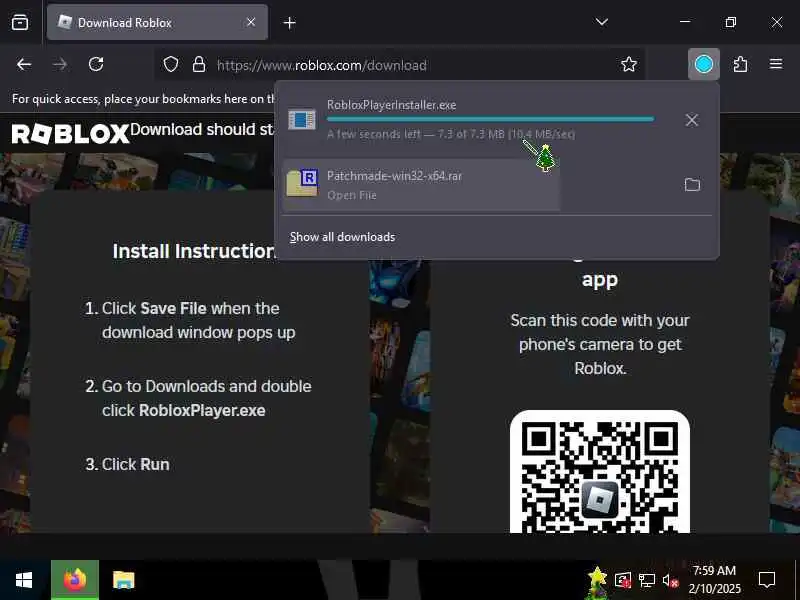The width and height of the screenshot is (800, 600).
Task: Open the Action Center notifications
Action: pos(767,580)
